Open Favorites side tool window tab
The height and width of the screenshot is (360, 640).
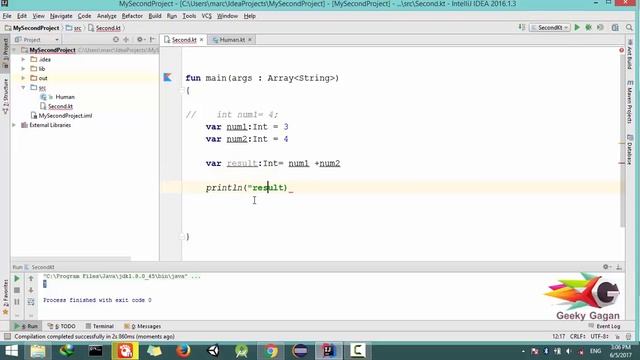pos(5,297)
